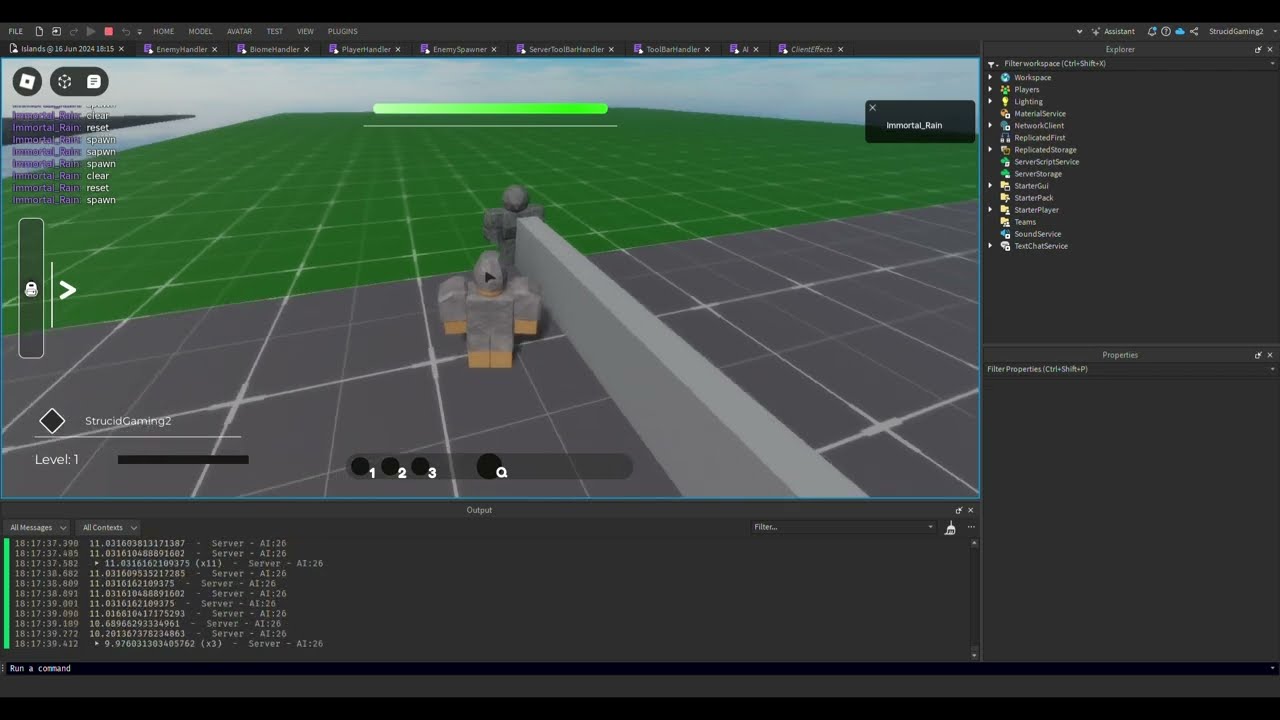Image resolution: width=1280 pixels, height=720 pixels.
Task: Click the white arrow beside the padlock panel
Action: coord(67,290)
